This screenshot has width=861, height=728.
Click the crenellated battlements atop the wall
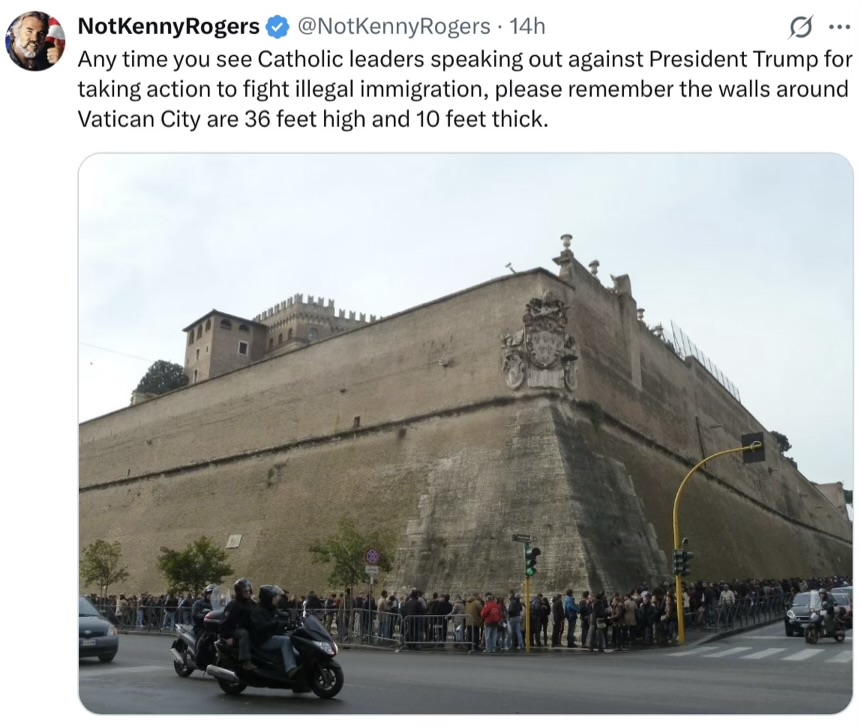point(316,309)
